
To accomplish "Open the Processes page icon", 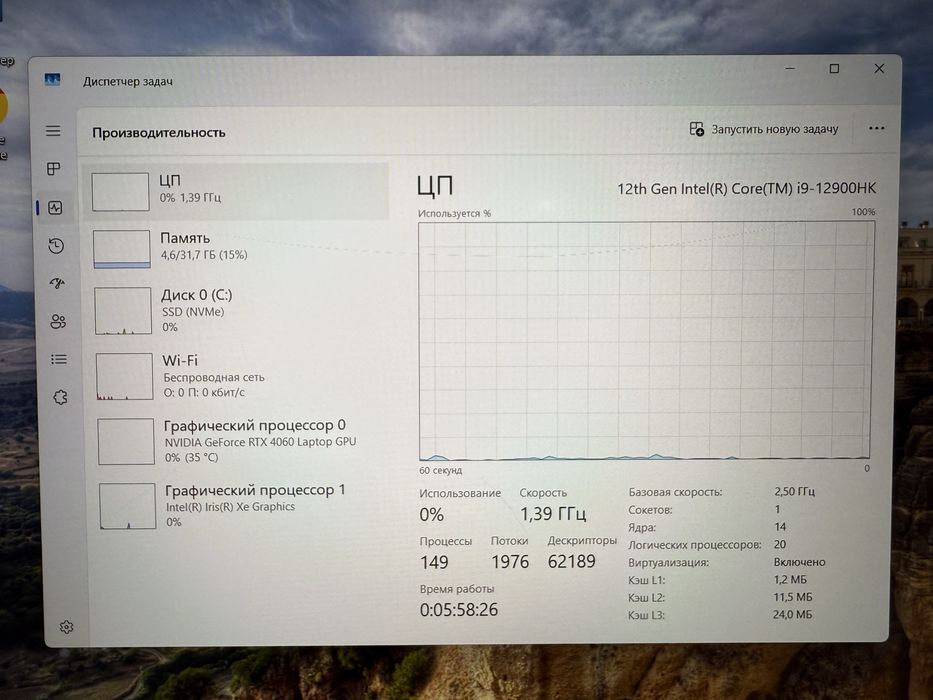I will point(54,169).
